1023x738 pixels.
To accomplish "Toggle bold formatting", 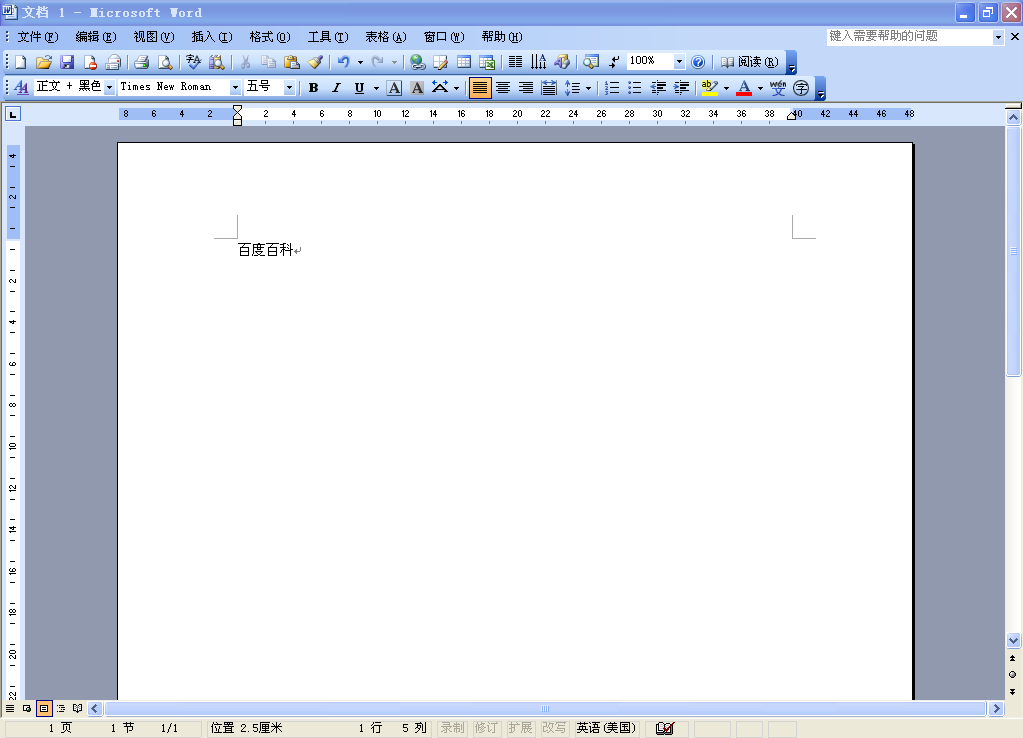I will 313,87.
